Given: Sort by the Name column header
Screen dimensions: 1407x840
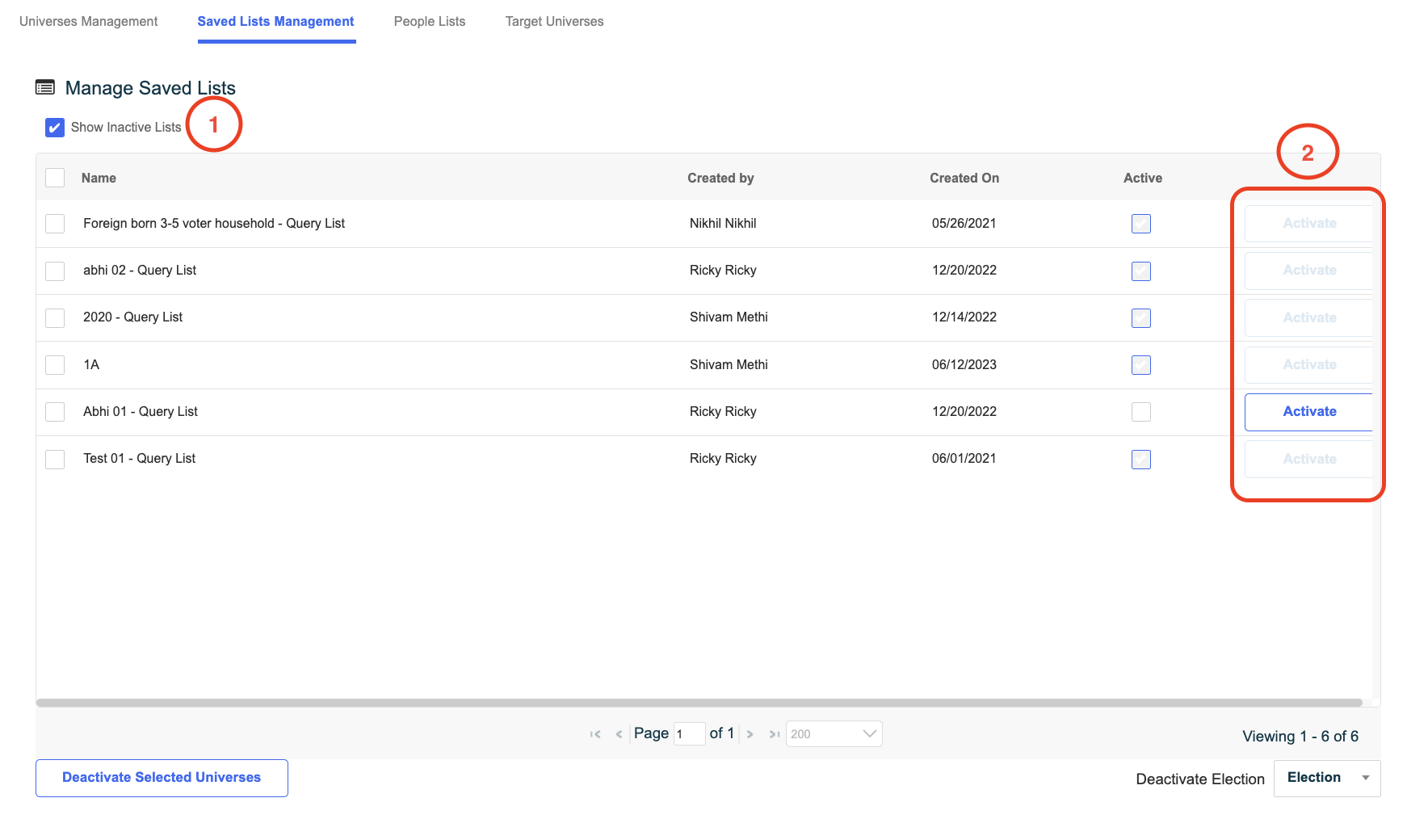Looking at the screenshot, I should (99, 178).
